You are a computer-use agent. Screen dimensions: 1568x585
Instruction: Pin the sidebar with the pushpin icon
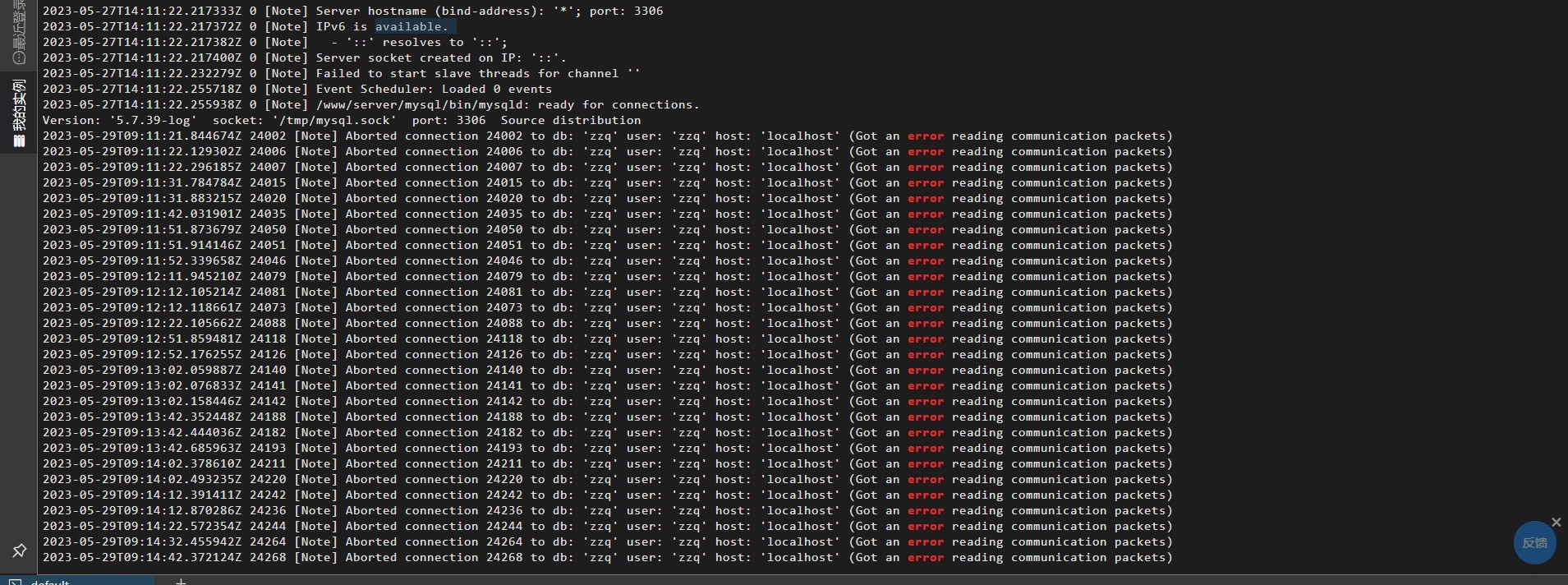click(19, 550)
